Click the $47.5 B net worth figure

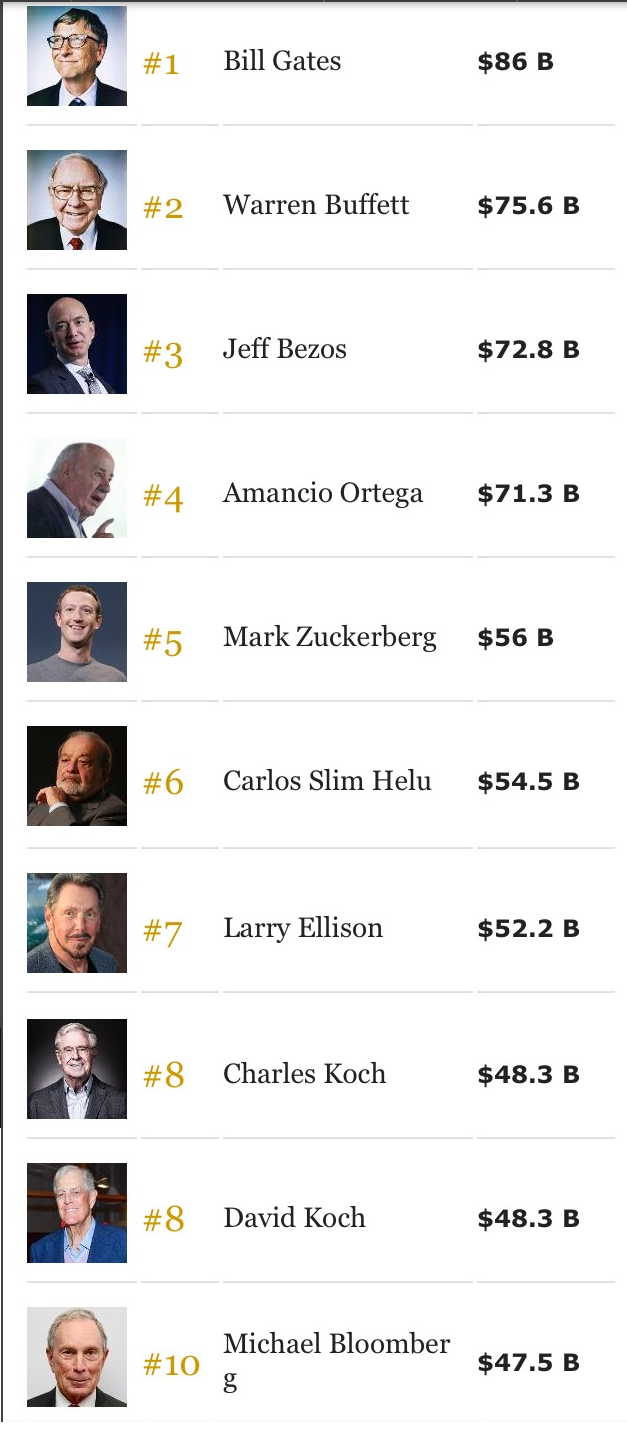pos(528,1362)
